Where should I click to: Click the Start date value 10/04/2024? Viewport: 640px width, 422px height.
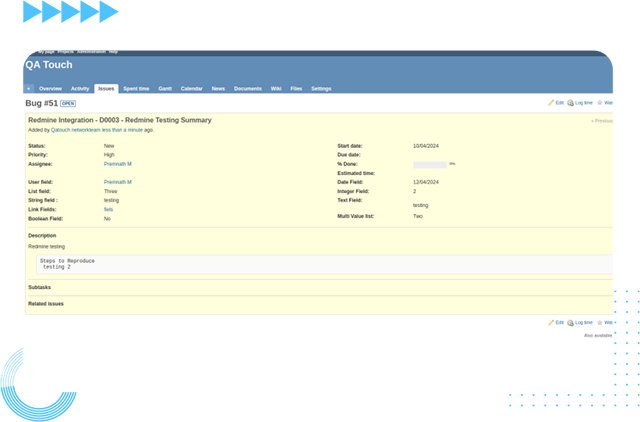(426, 146)
